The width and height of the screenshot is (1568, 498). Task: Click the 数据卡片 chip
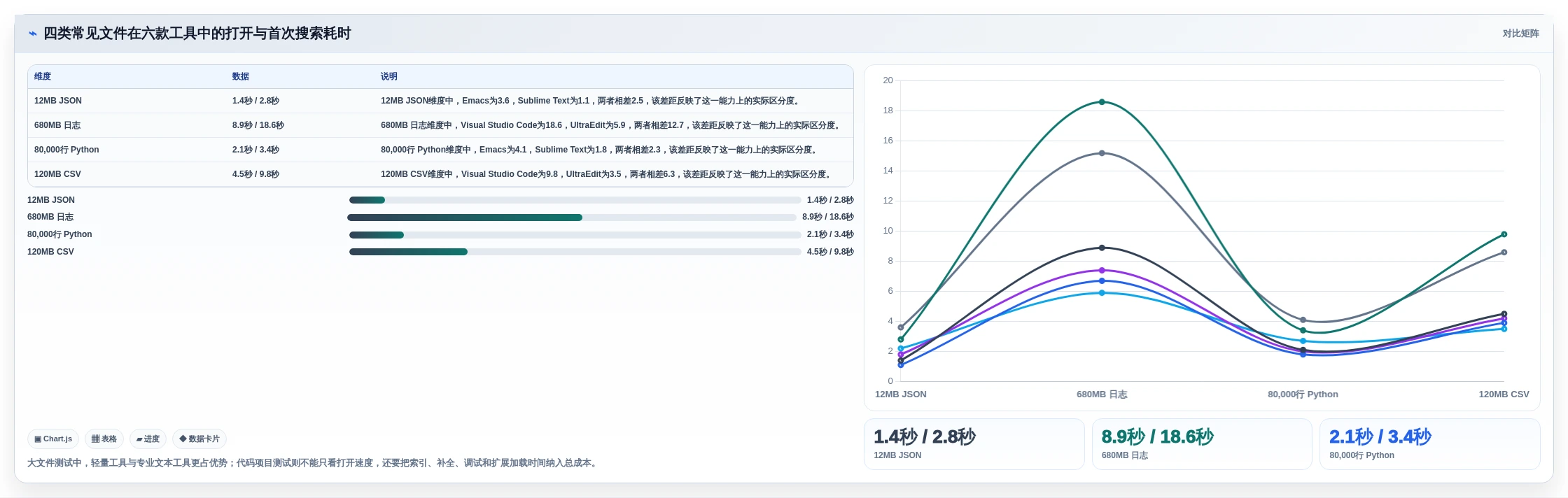point(199,439)
